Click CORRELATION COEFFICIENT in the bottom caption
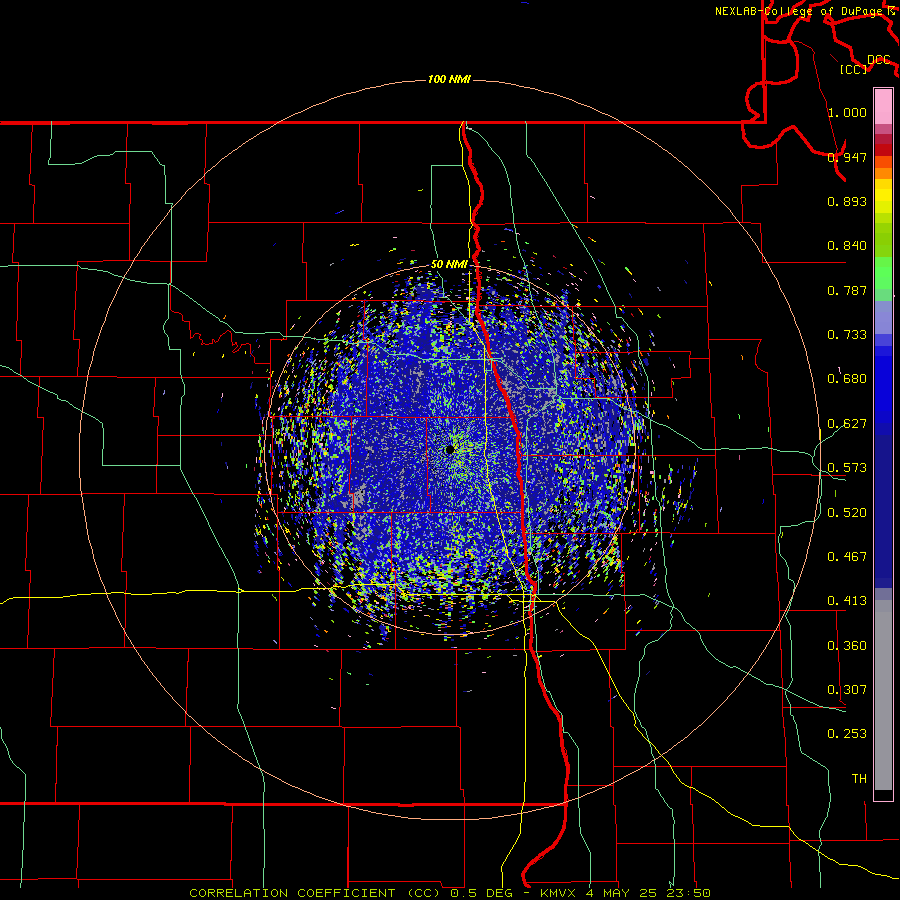This screenshot has width=900, height=900. point(293,893)
